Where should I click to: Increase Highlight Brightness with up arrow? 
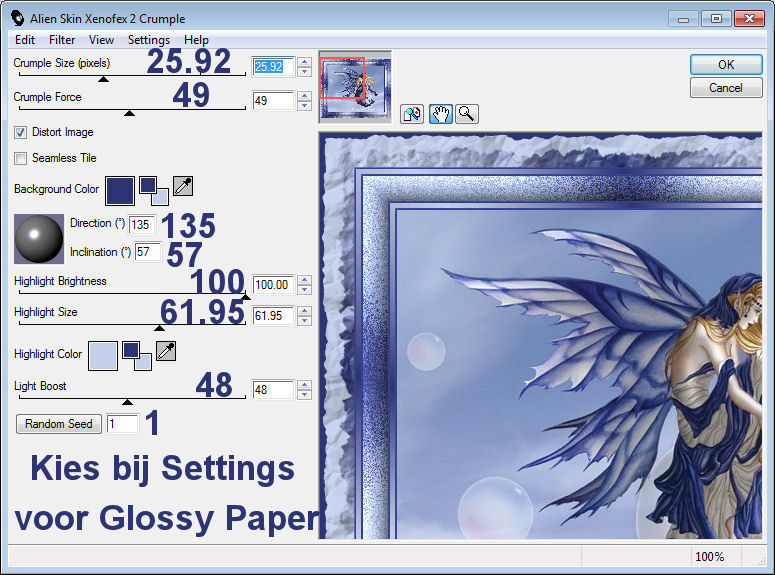click(x=304, y=280)
